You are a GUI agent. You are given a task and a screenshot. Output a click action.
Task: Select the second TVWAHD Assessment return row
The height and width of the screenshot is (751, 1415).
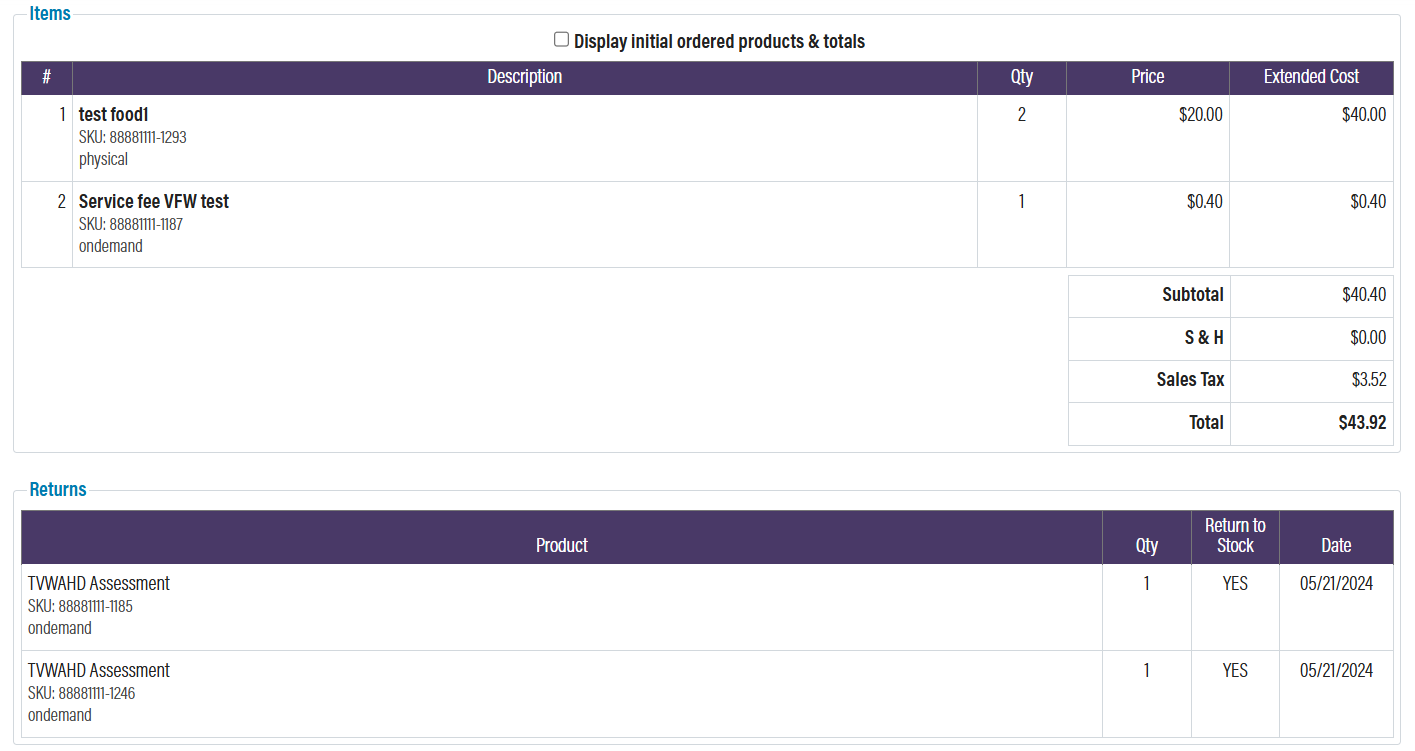[99, 670]
